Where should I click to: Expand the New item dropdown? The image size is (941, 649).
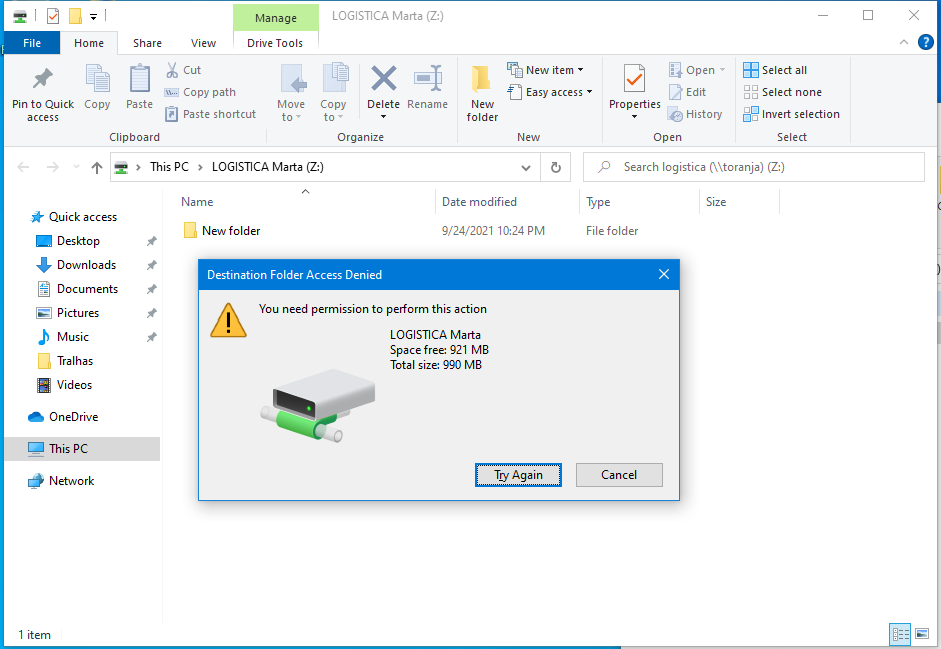click(x=546, y=70)
